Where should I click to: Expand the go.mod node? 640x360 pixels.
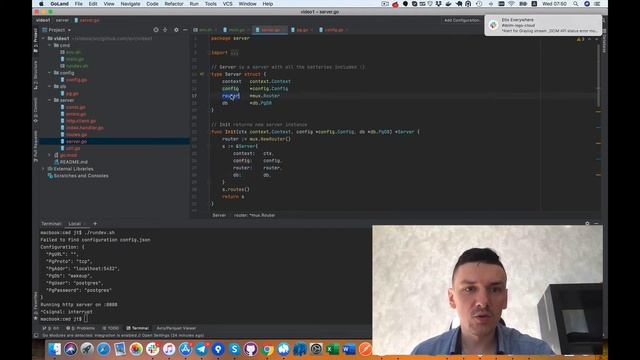pos(50,155)
